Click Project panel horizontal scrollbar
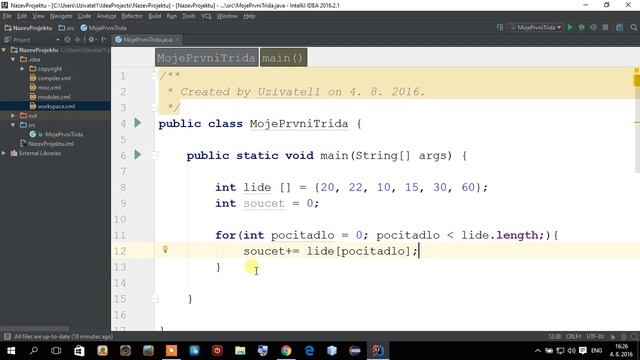This screenshot has height=360, width=640. click(x=35, y=328)
